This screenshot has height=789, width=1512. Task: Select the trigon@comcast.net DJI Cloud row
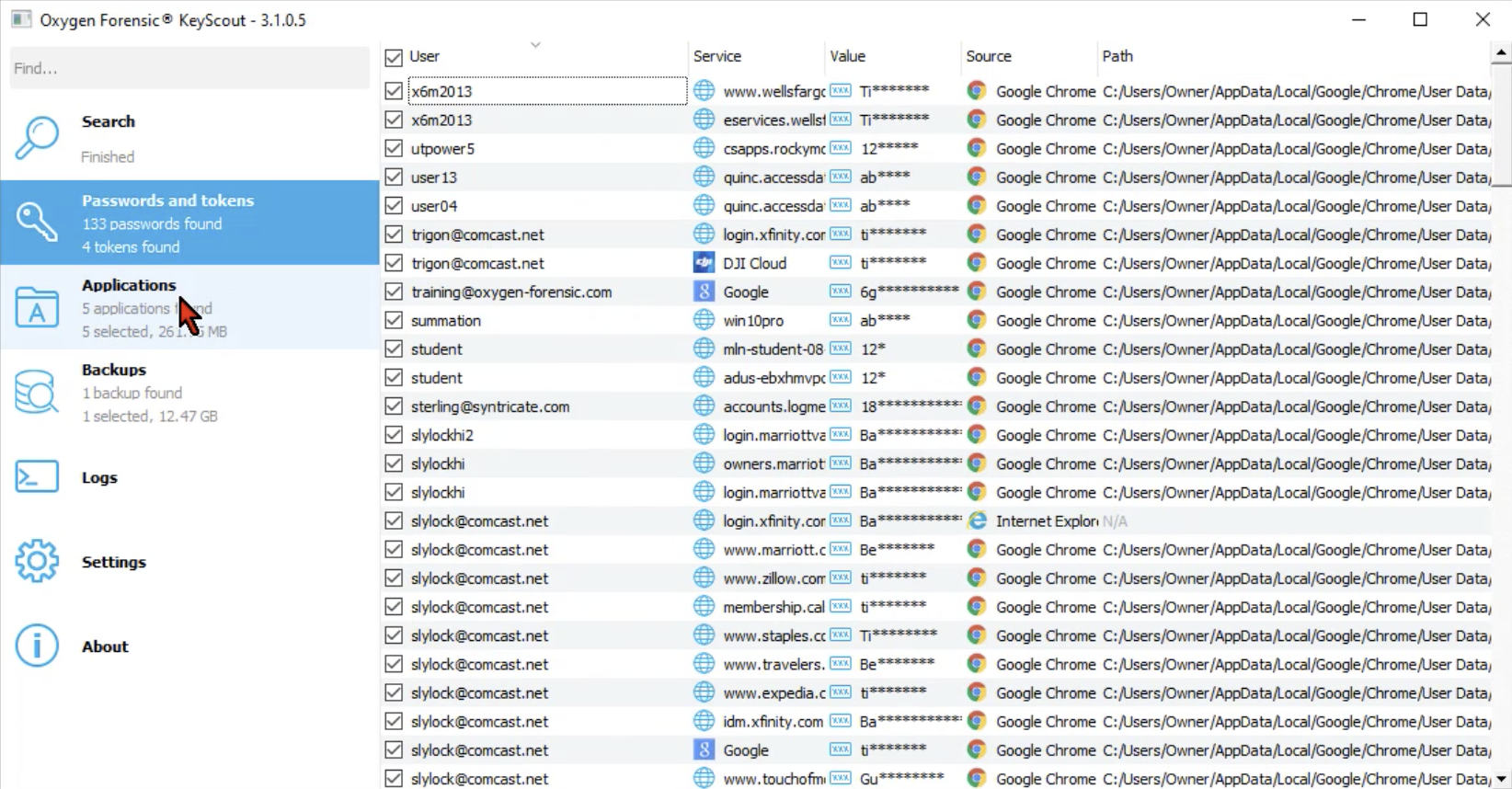click(936, 263)
